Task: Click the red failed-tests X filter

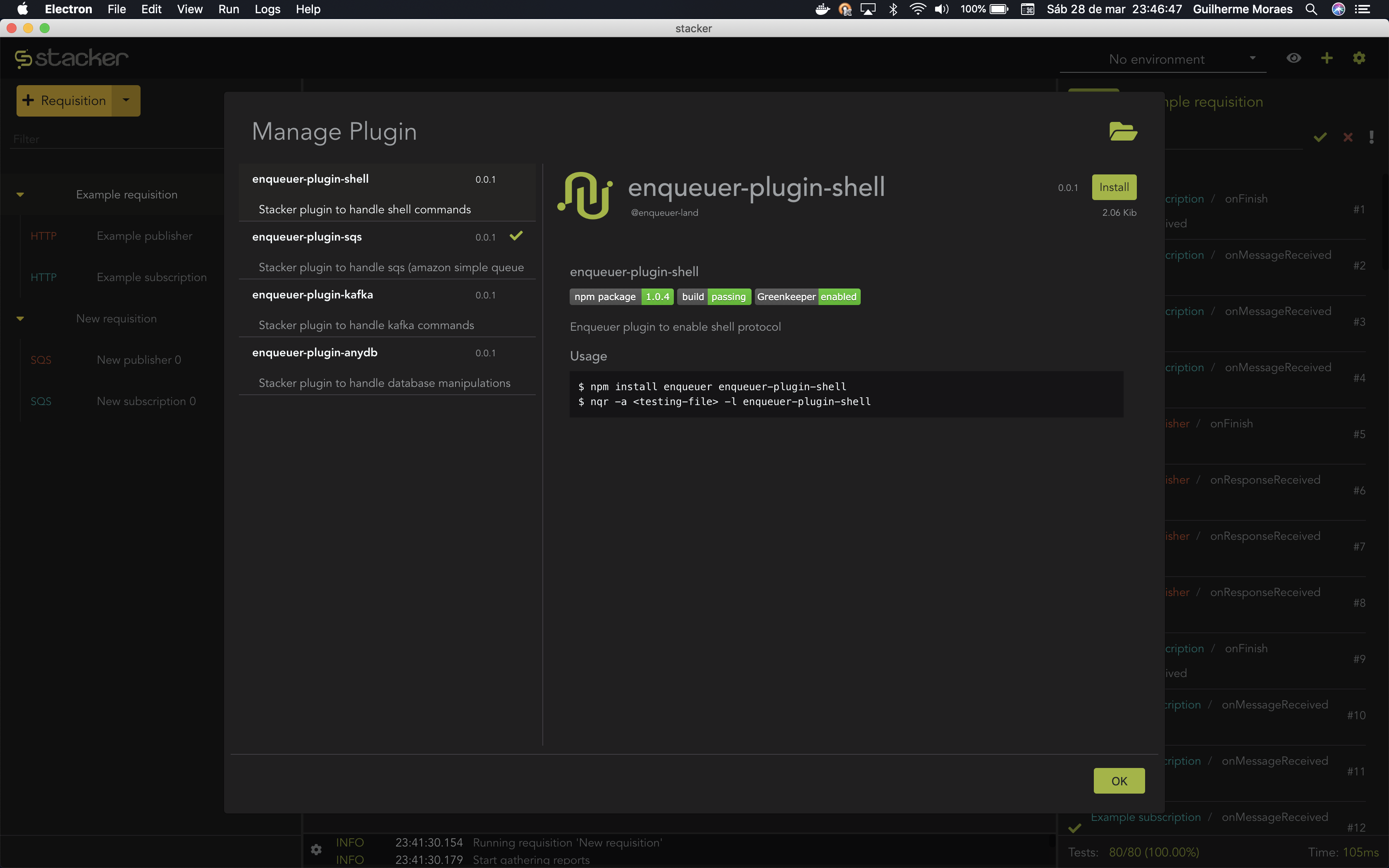Action: pos(1348,137)
